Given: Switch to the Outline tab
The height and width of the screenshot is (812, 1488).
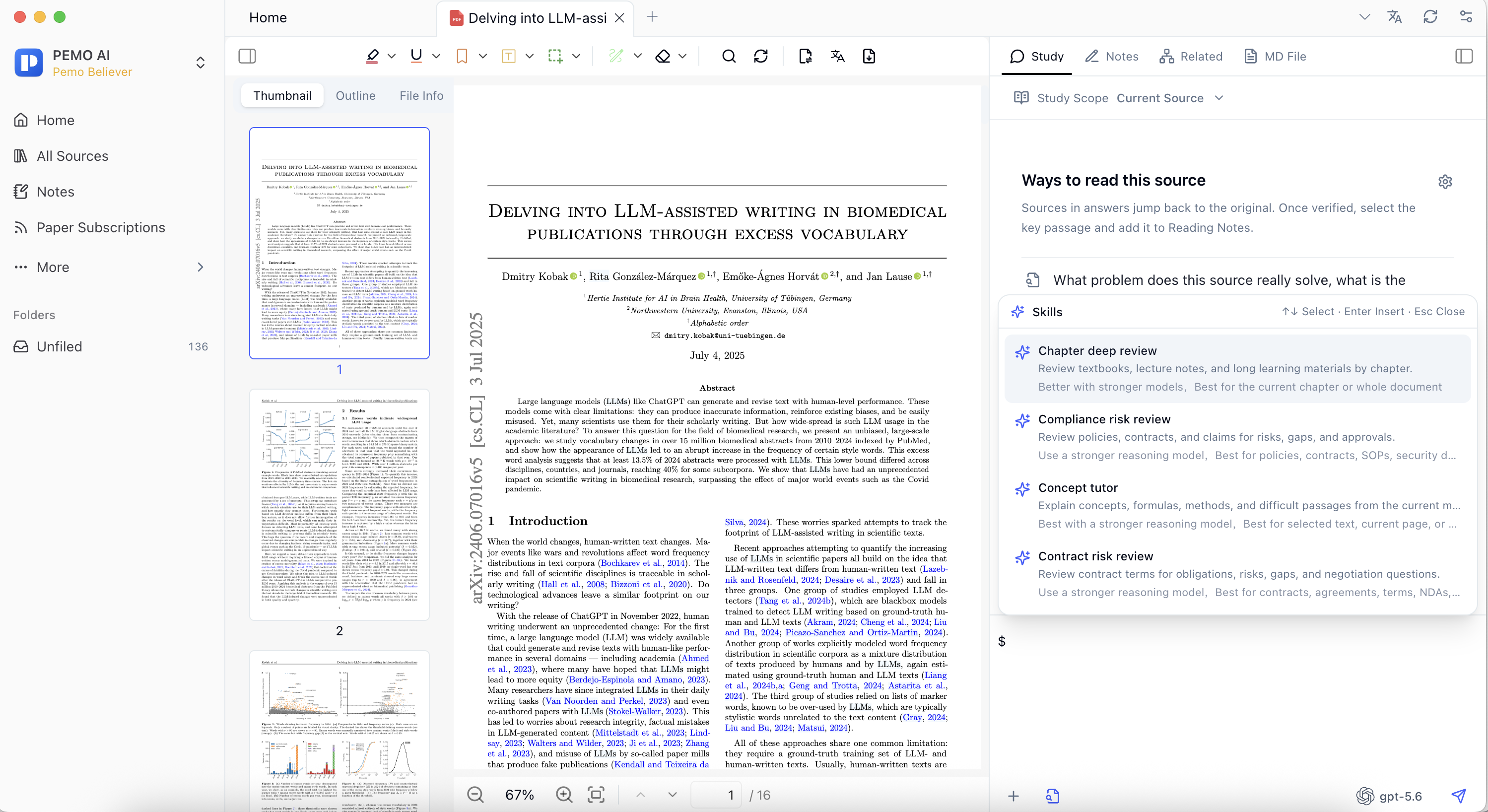Looking at the screenshot, I should click(x=355, y=96).
